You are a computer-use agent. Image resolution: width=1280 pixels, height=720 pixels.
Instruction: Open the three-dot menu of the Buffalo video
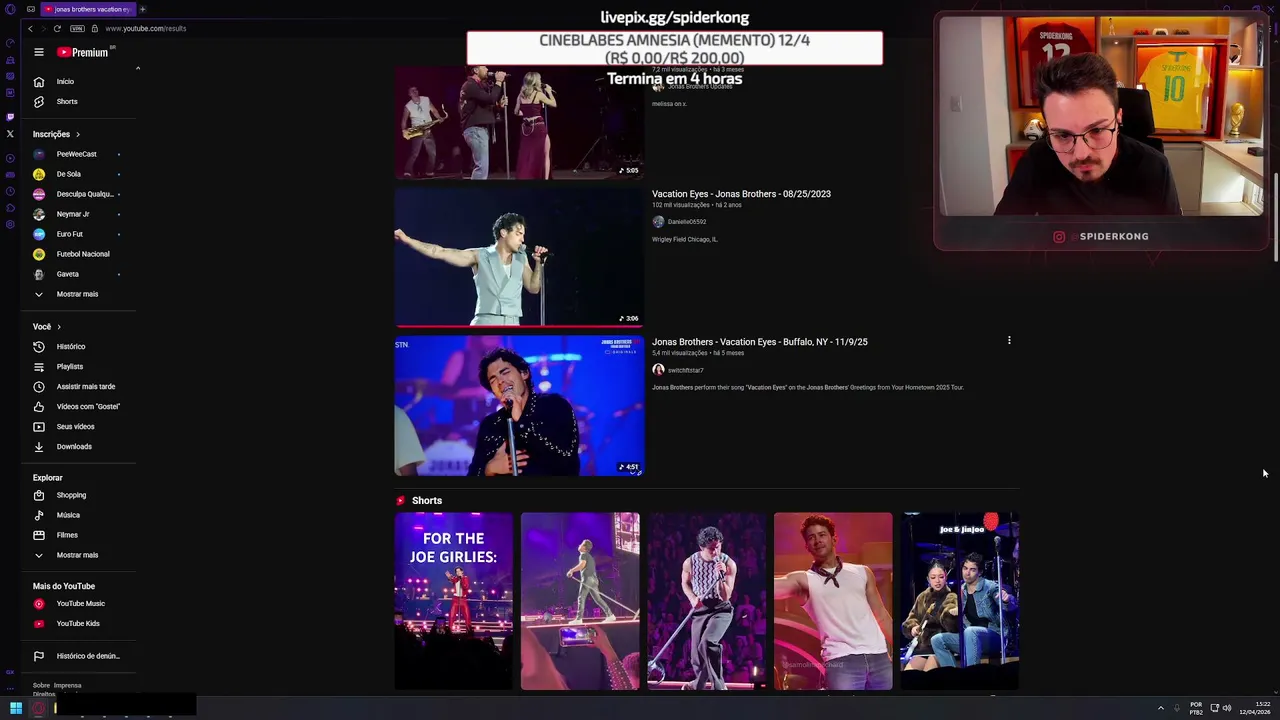click(x=1009, y=341)
